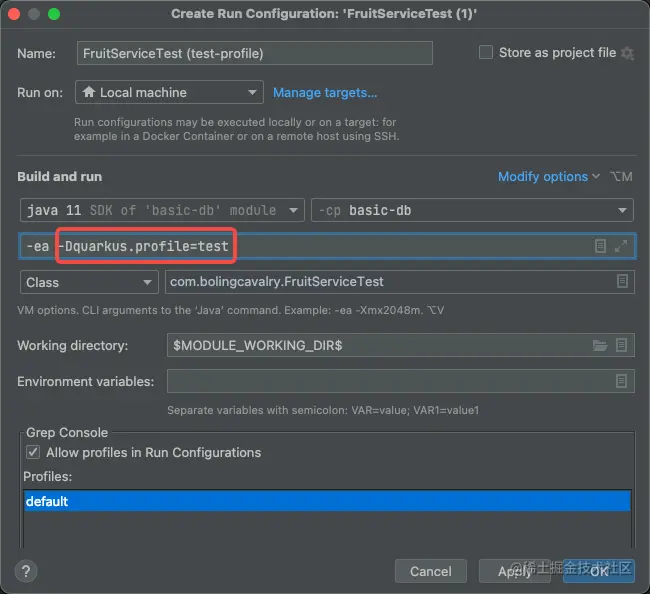Open the help question mark button
Screen dimensions: 650x594
click(26, 571)
